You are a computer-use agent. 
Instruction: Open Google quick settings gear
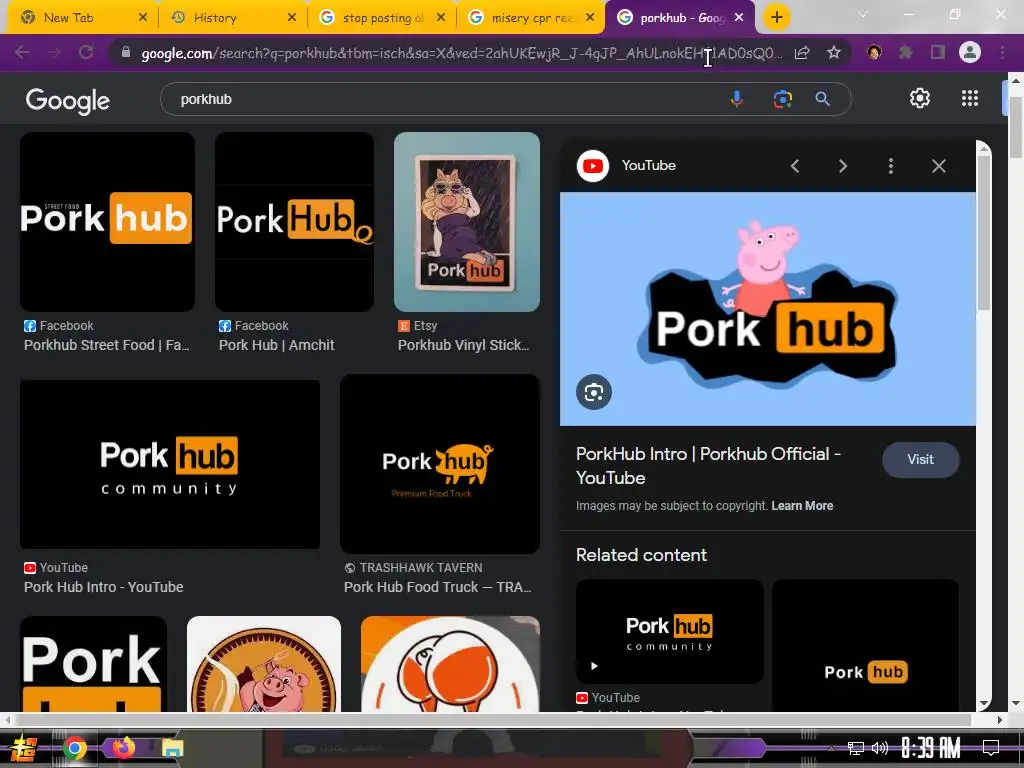[x=920, y=99]
